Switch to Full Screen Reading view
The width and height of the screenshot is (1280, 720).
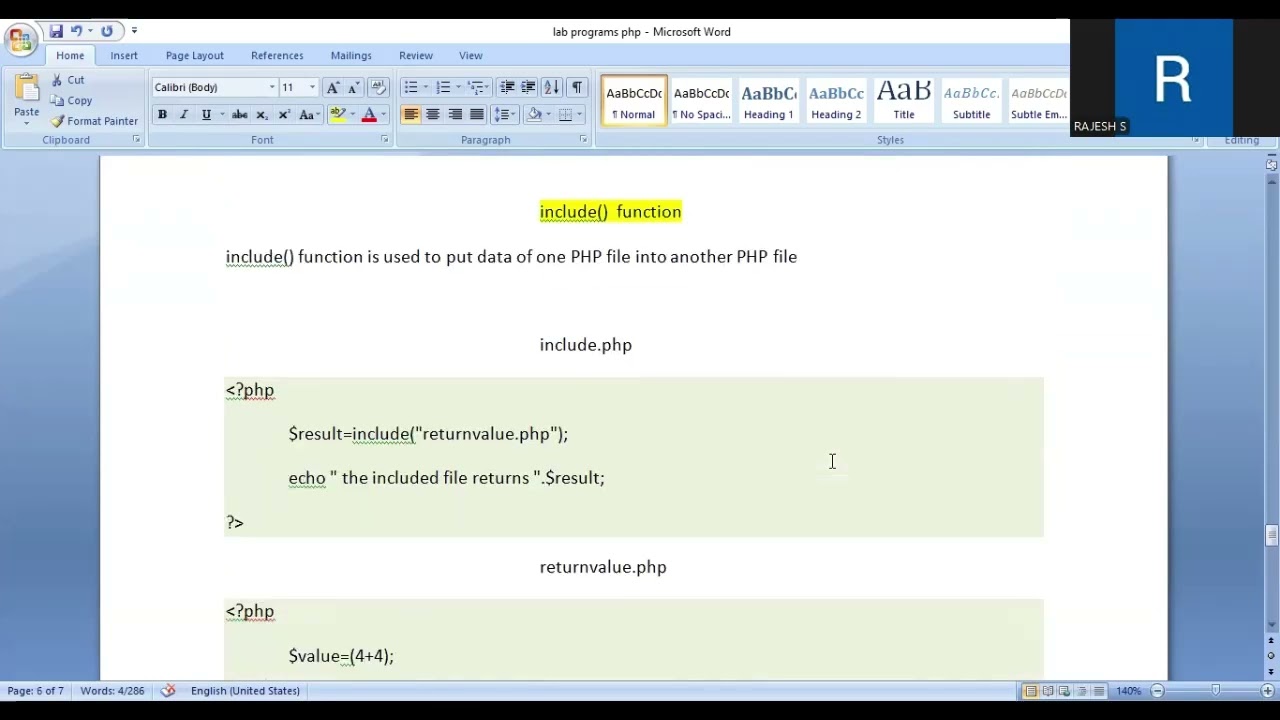coord(1048,691)
